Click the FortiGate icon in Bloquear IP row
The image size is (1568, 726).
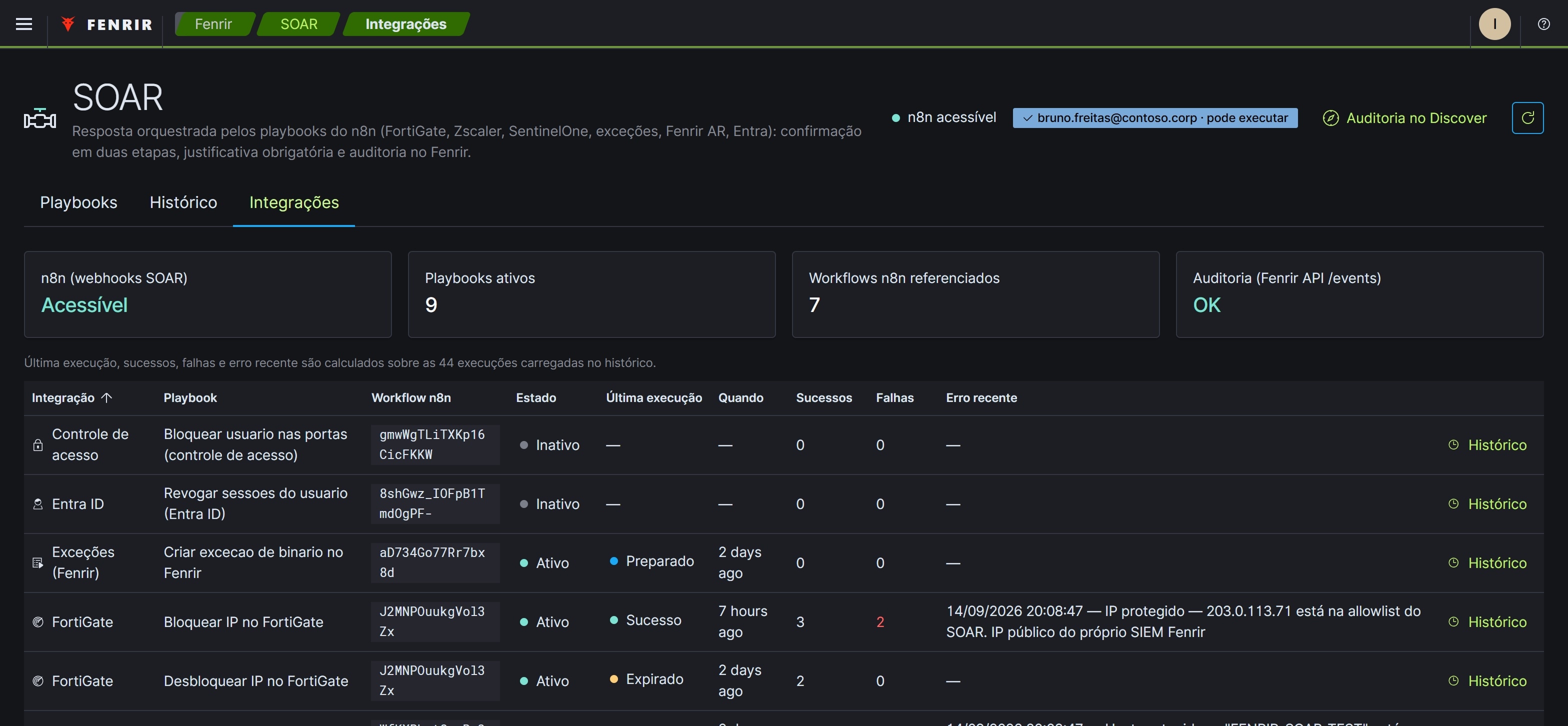[x=37, y=622]
